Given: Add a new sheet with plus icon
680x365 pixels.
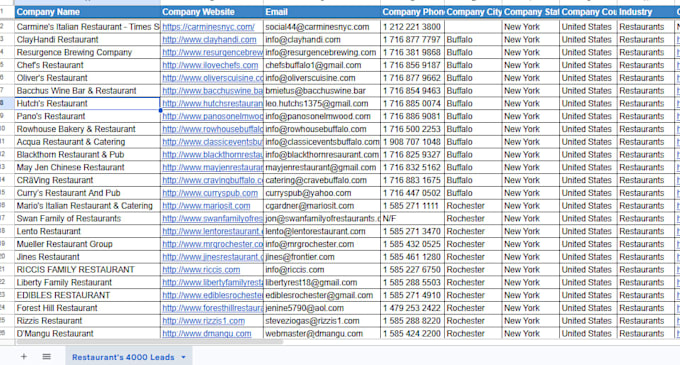Looking at the screenshot, I should click(24, 357).
